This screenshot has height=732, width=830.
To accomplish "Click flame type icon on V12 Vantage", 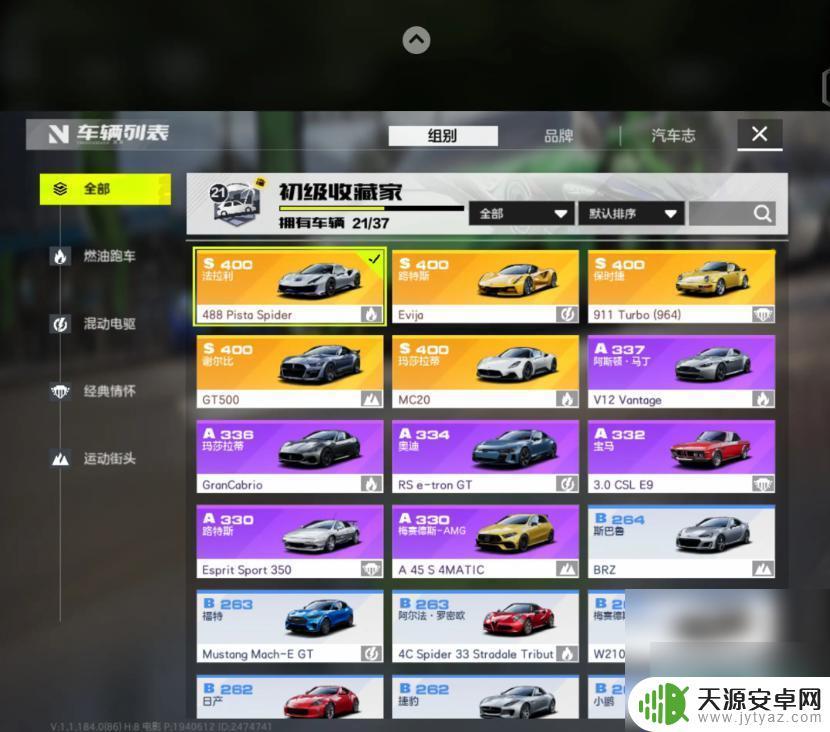I will tap(763, 399).
